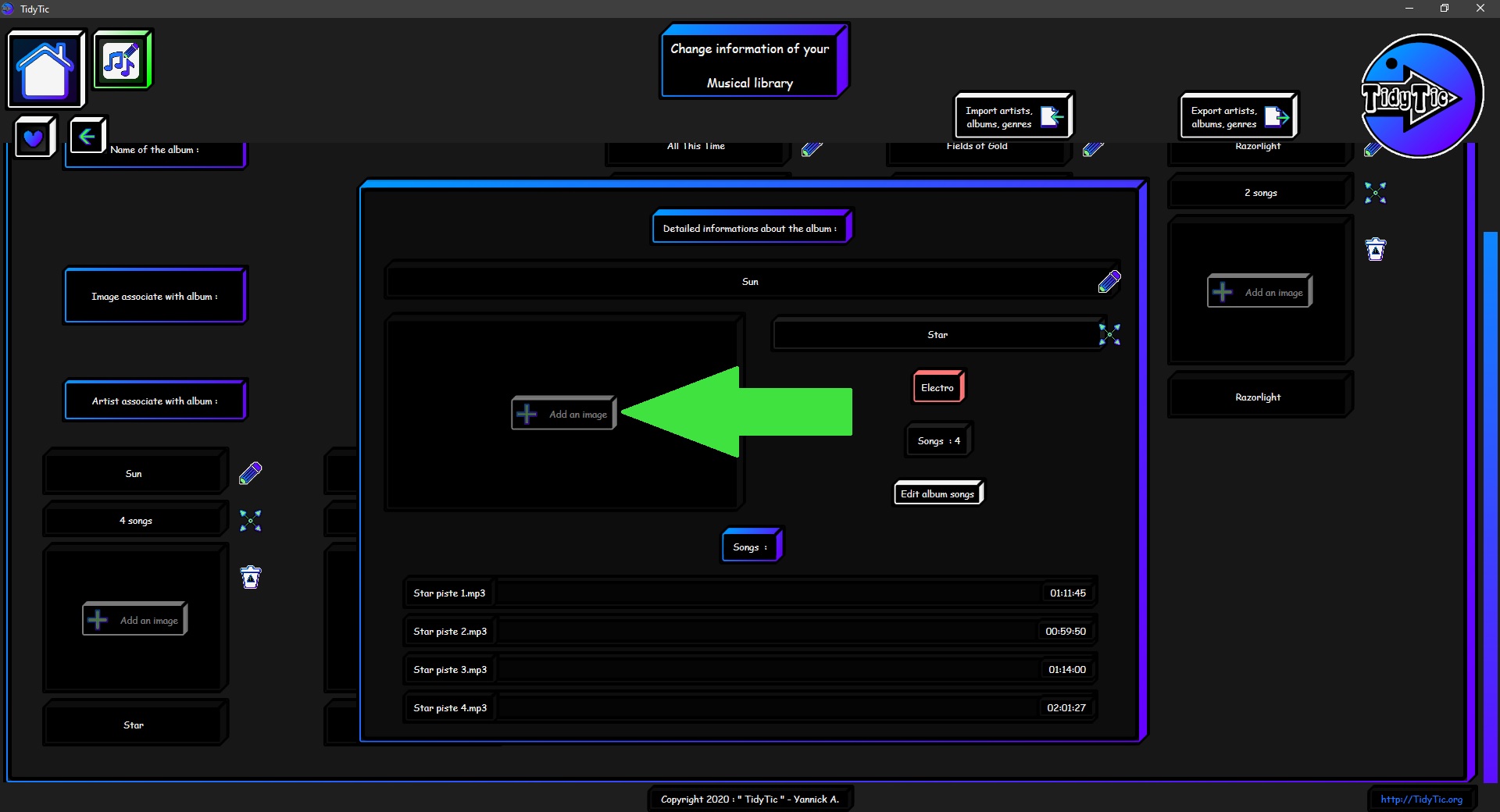
Task: Open the http://TidyTic.org link
Action: (x=1421, y=800)
